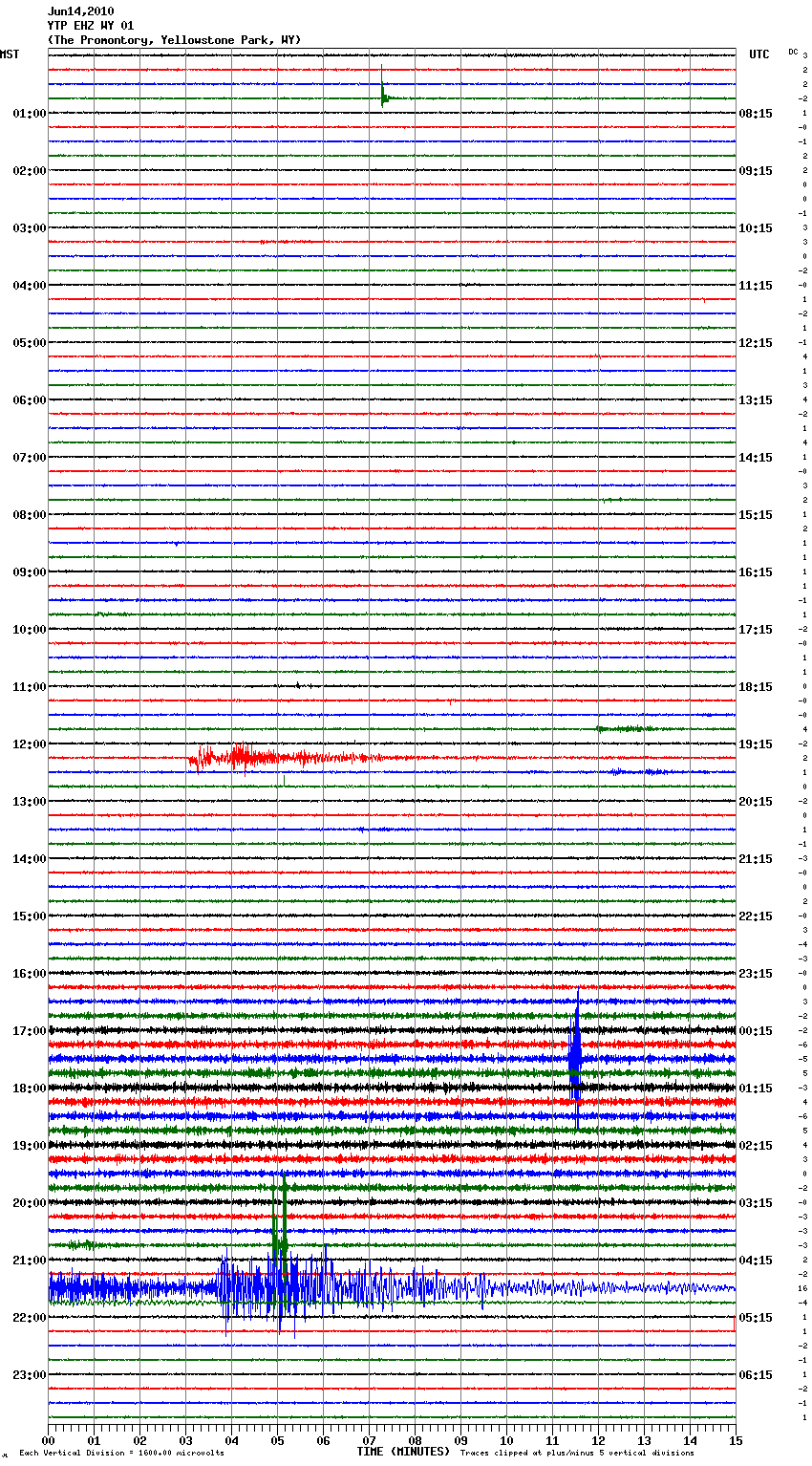Viewport: 812px width, 1466px height.
Task: Select the 13:00 MST row label
Action: 29,802
